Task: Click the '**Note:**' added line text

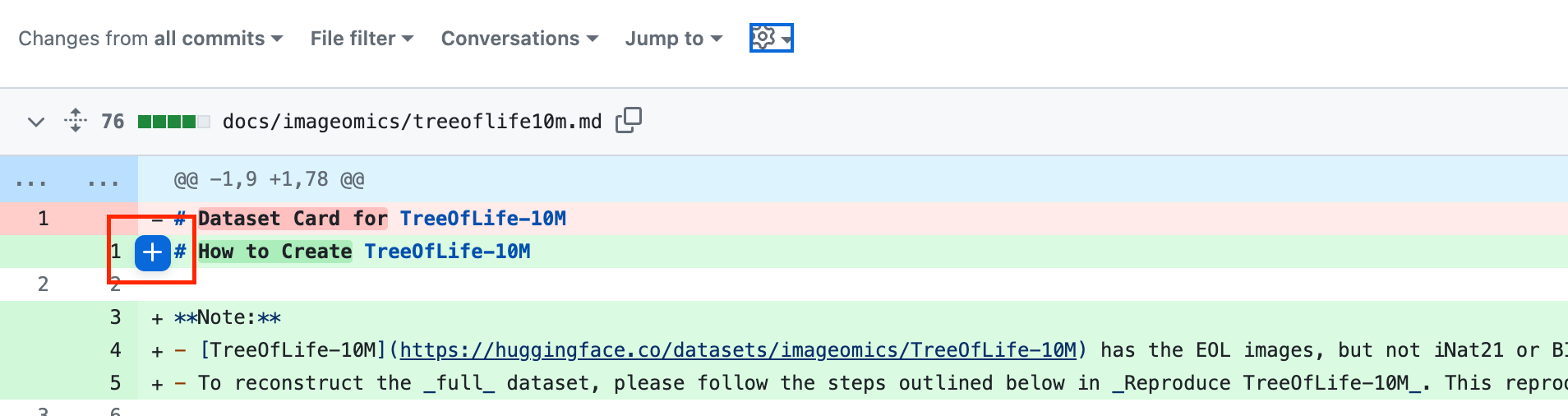Action: pos(228,317)
